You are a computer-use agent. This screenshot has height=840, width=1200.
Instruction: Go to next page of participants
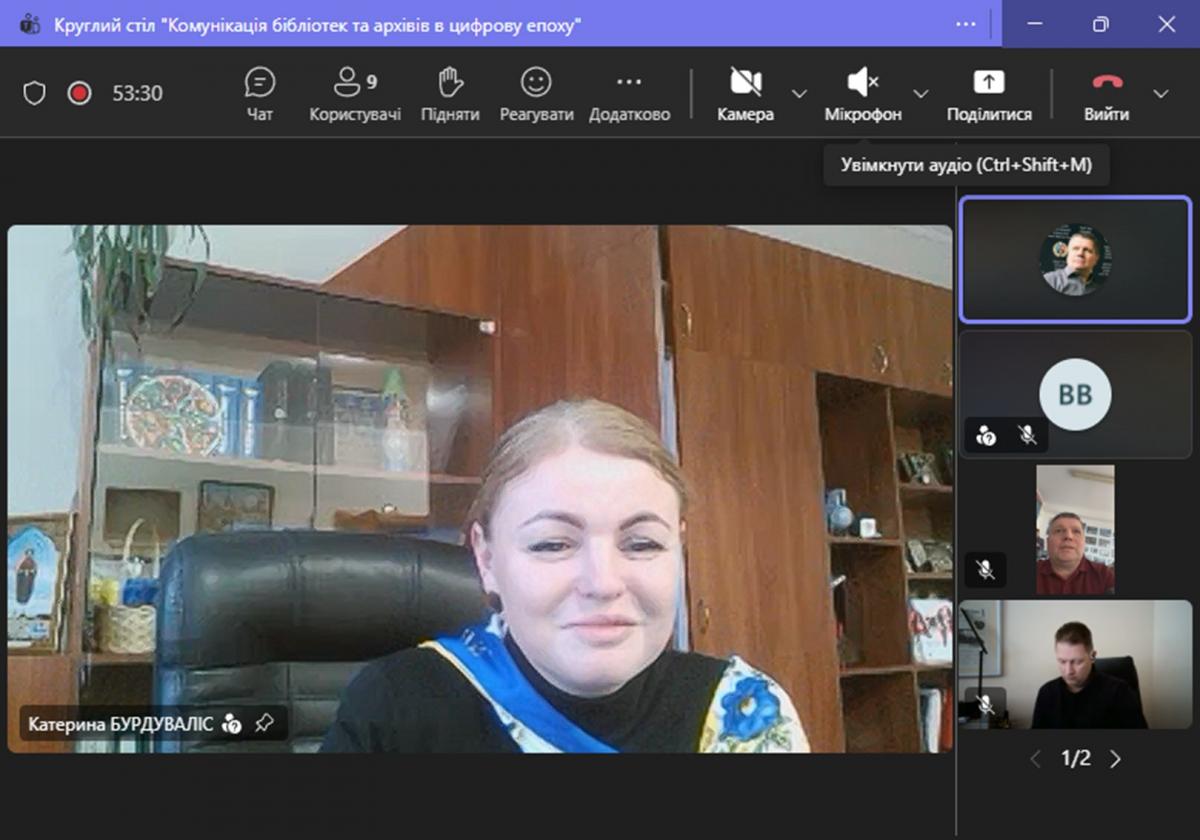[x=1115, y=759]
